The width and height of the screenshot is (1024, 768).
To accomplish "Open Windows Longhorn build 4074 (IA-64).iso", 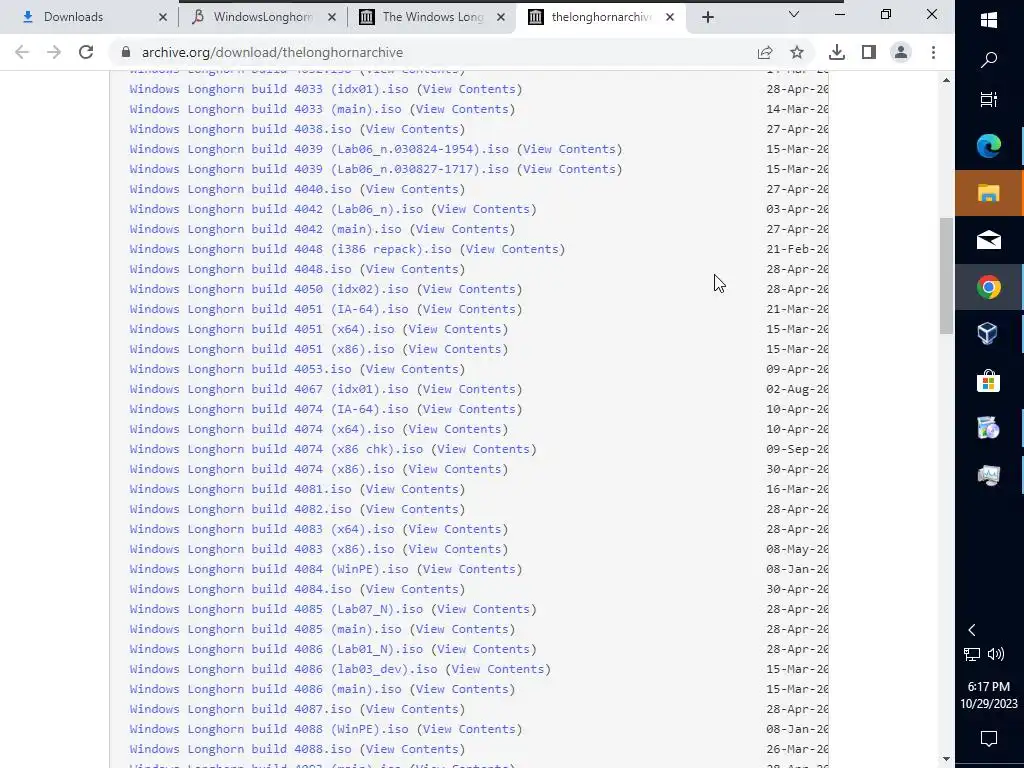I will point(269,409).
